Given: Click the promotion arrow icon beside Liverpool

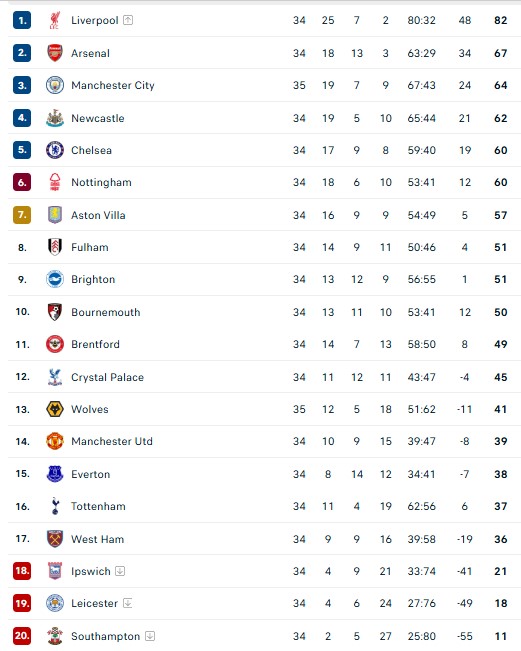Looking at the screenshot, I should point(128,20).
